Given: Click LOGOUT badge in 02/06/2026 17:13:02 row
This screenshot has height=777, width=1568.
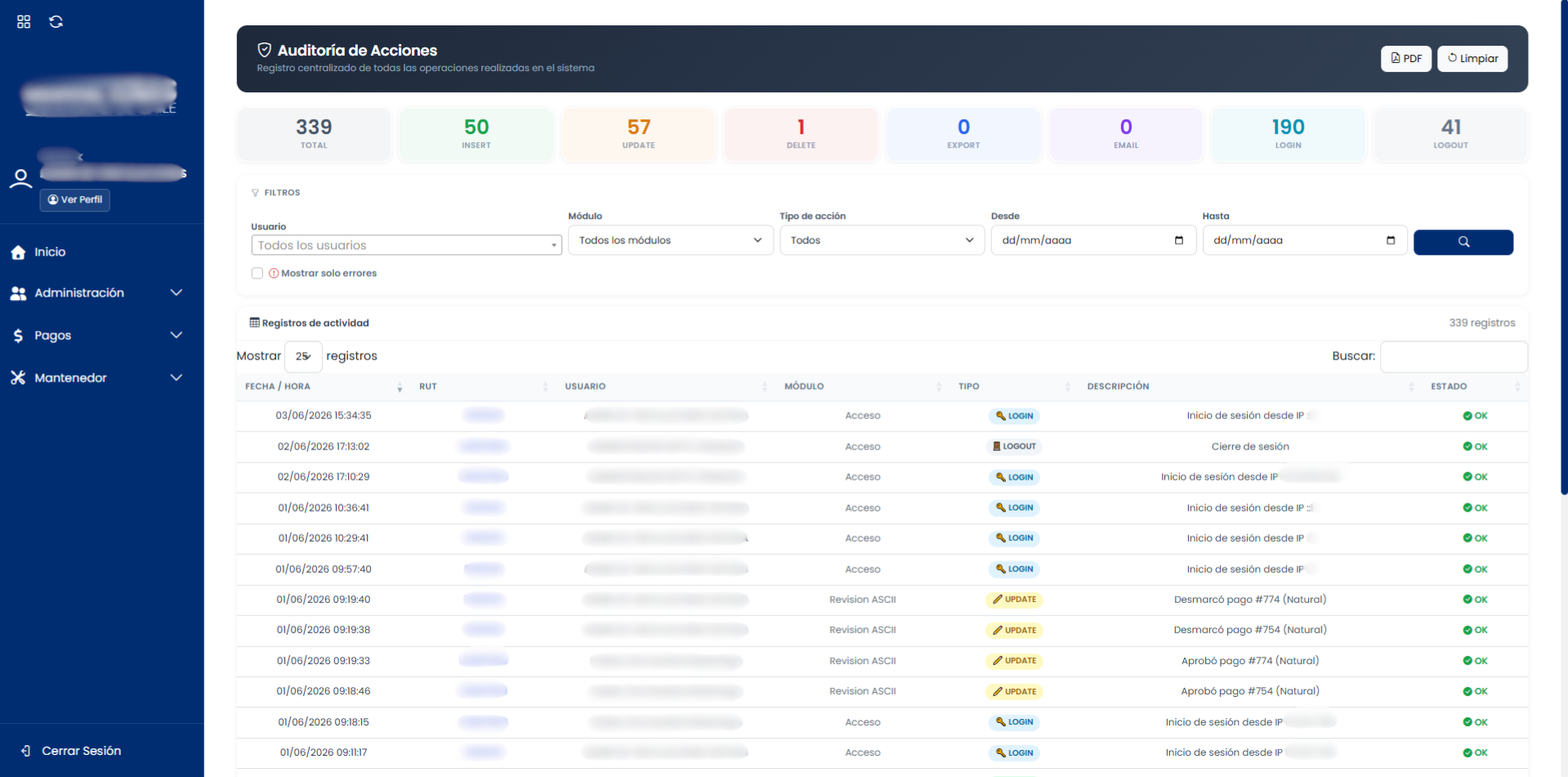Looking at the screenshot, I should tap(1014, 446).
